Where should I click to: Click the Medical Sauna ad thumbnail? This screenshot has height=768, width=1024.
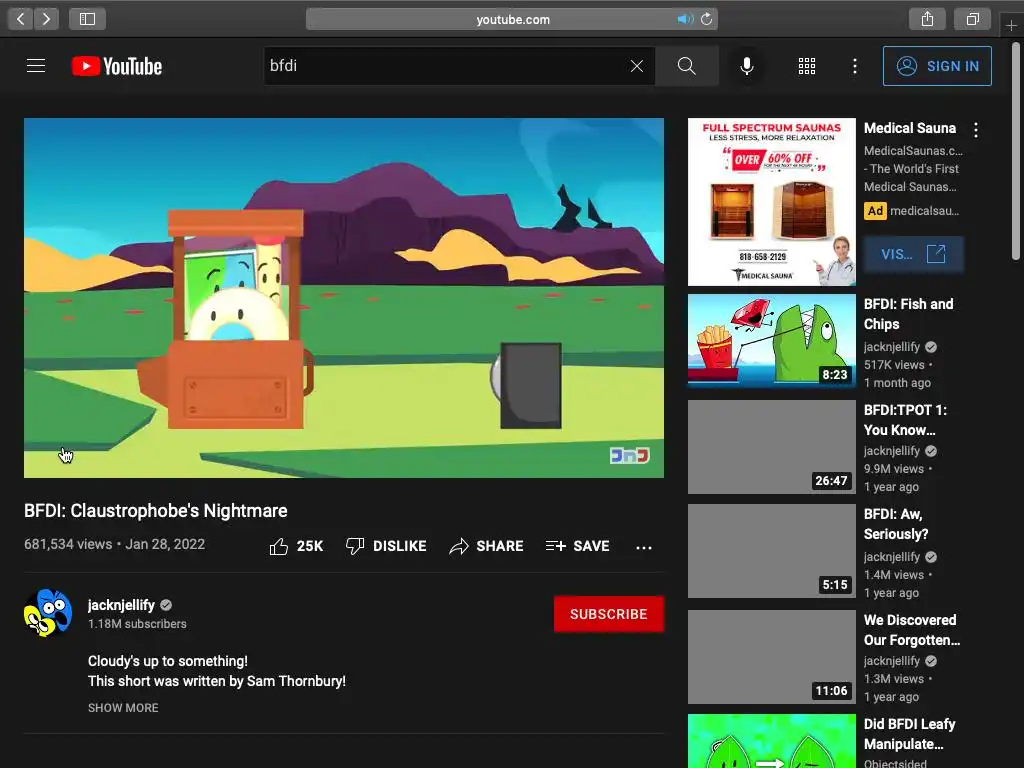click(772, 202)
